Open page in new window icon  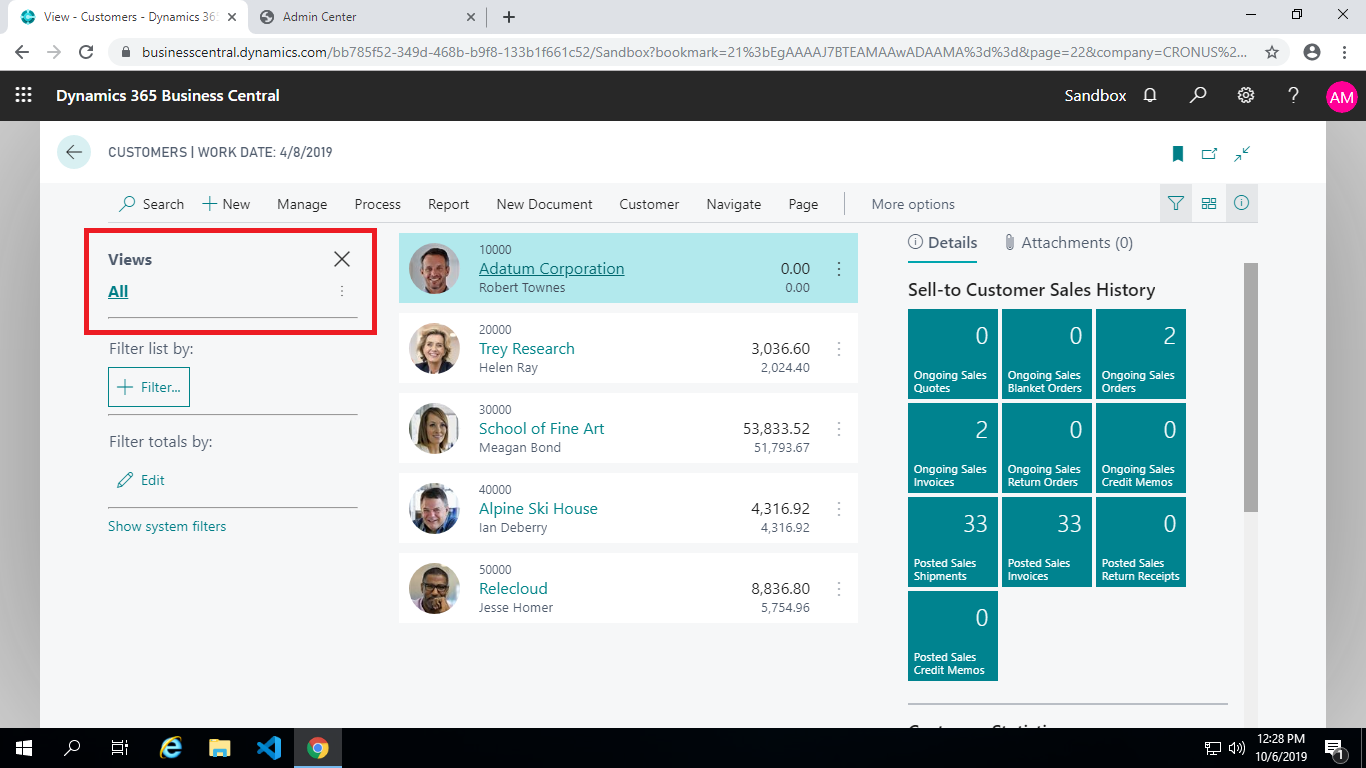tap(1210, 153)
